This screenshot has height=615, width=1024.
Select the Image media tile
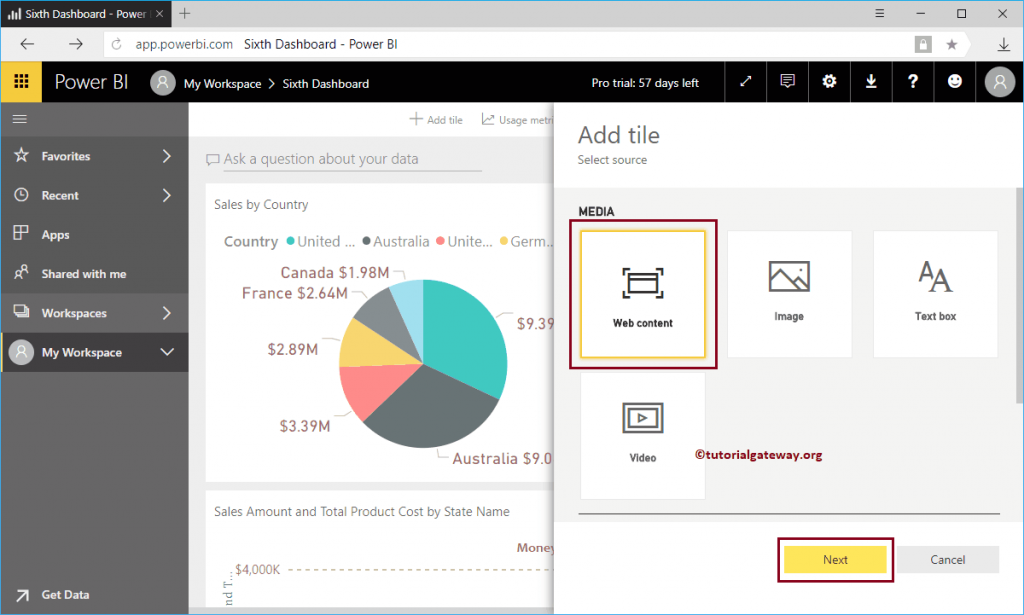(x=788, y=293)
